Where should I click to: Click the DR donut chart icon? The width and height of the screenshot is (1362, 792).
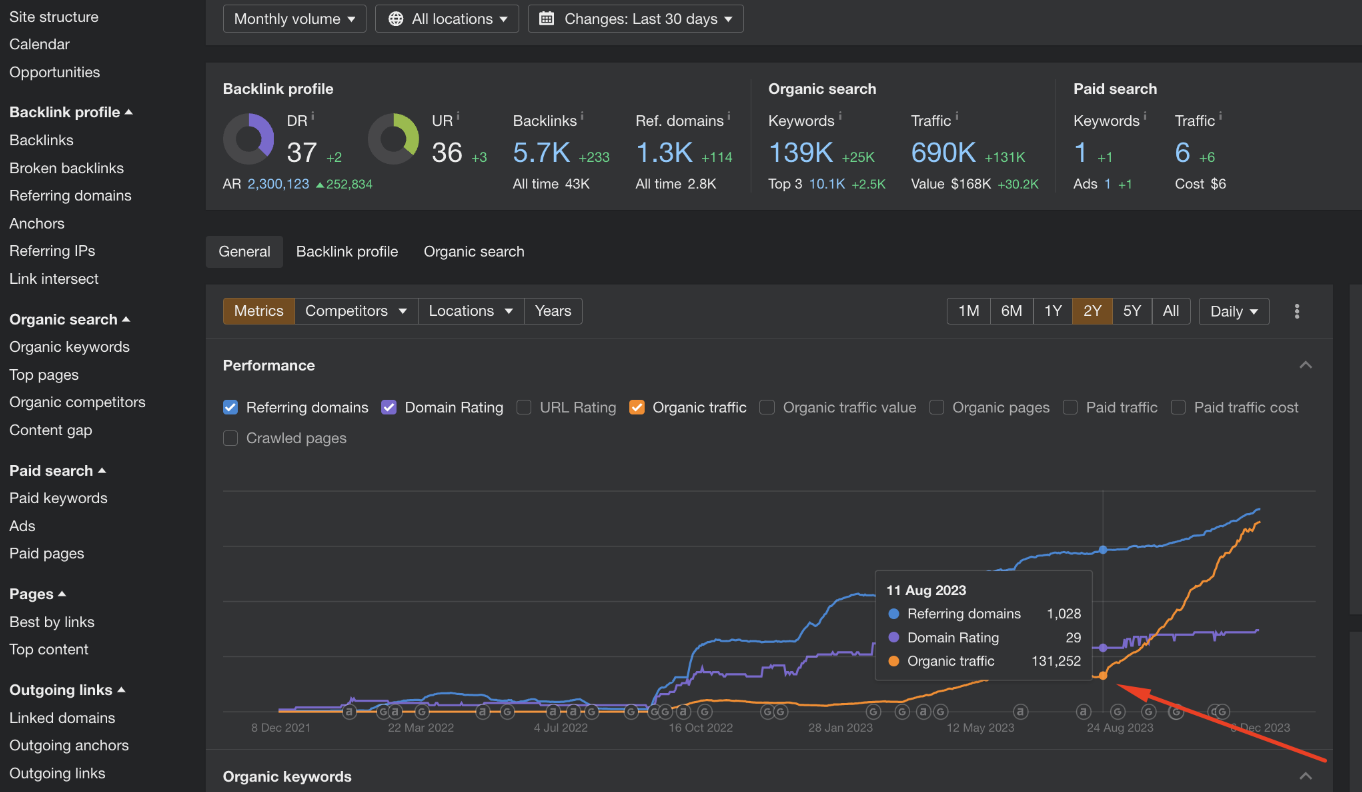click(248, 139)
